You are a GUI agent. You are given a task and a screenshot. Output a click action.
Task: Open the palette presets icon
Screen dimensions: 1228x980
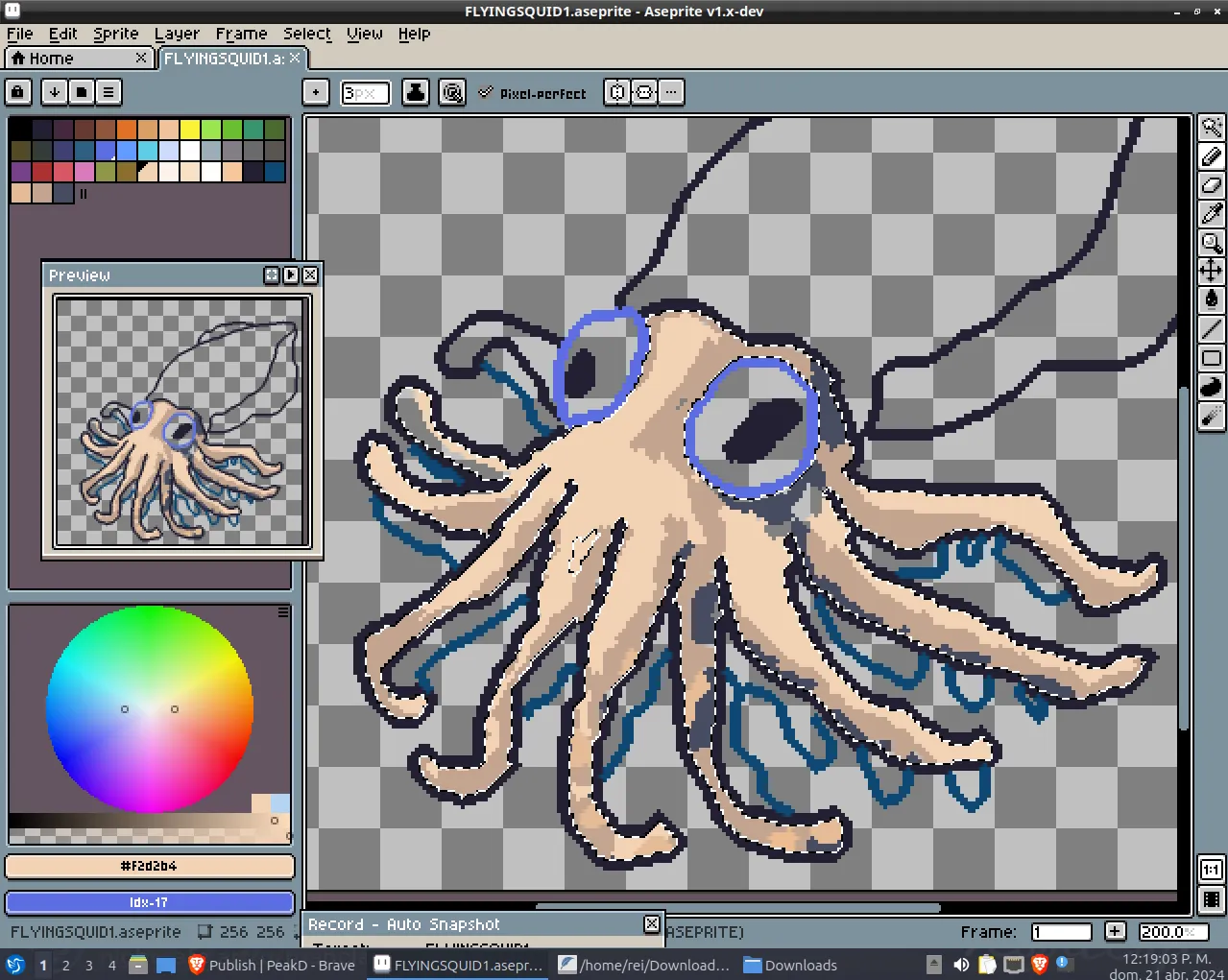tap(82, 92)
